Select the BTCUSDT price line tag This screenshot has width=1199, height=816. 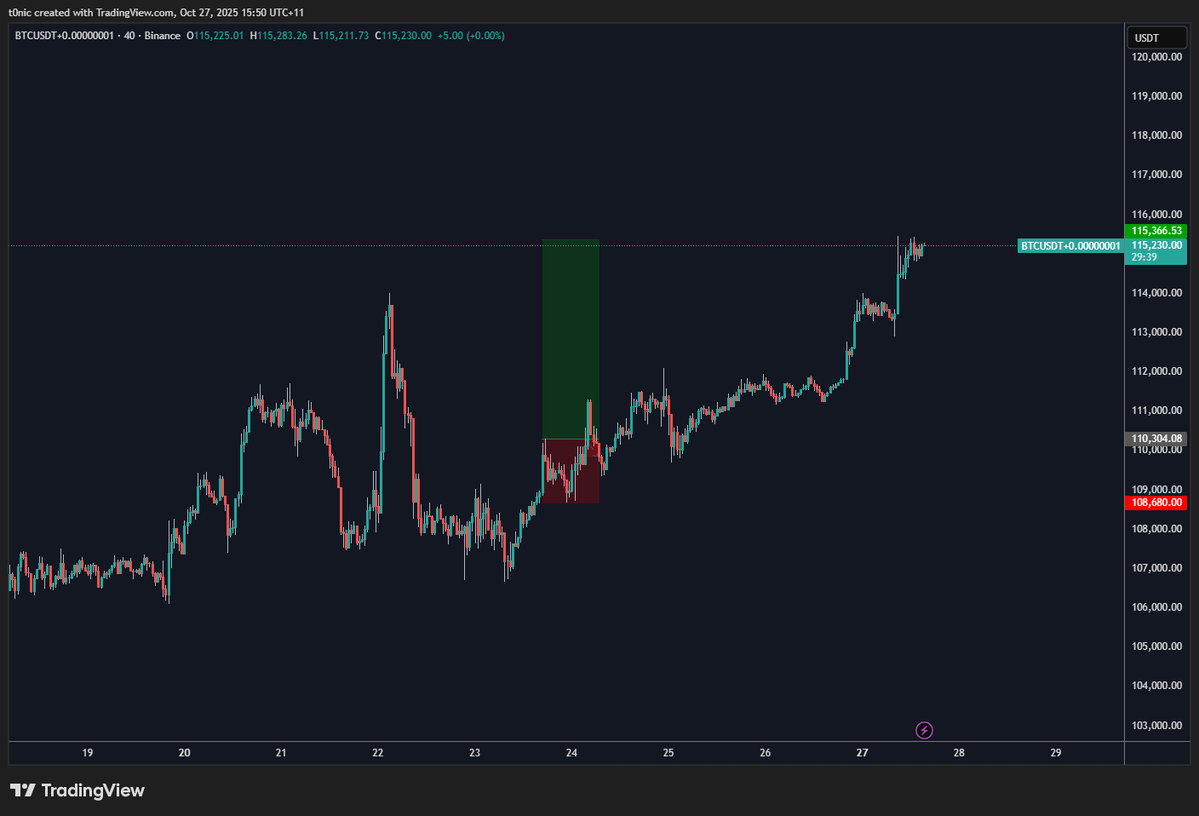click(1070, 245)
